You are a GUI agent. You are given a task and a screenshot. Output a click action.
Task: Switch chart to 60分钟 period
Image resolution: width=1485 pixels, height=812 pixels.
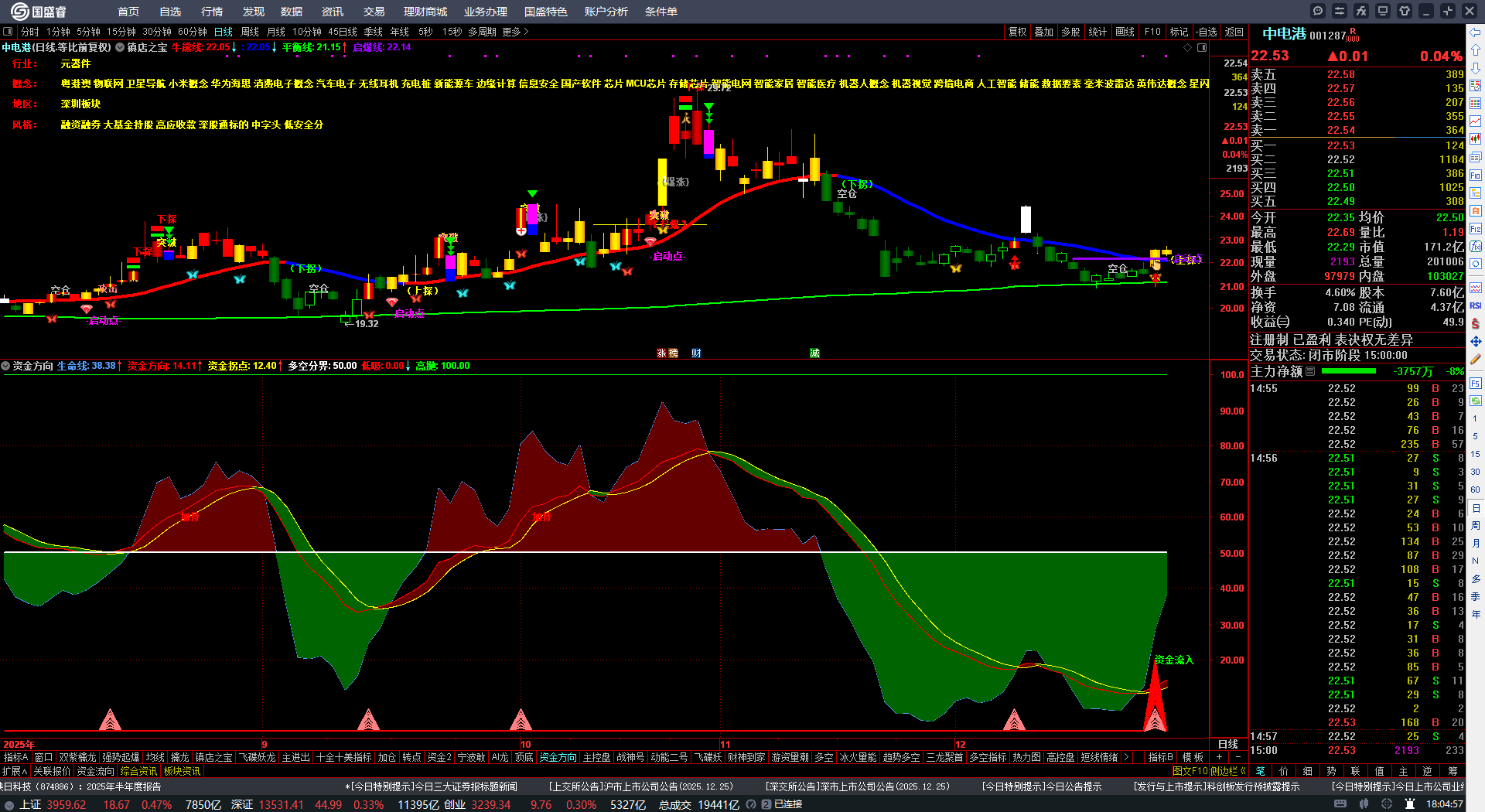193,32
